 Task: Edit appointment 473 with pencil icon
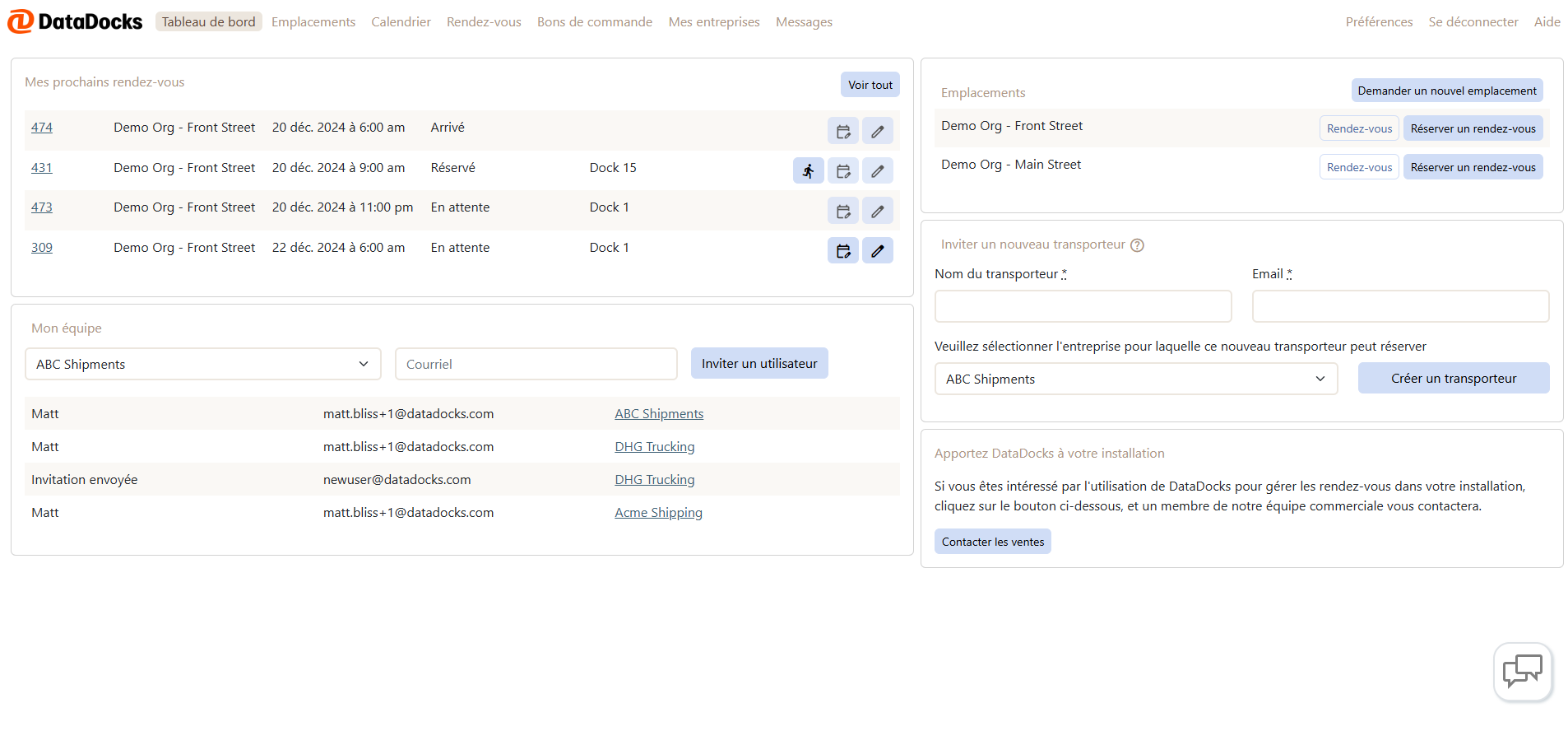878,211
